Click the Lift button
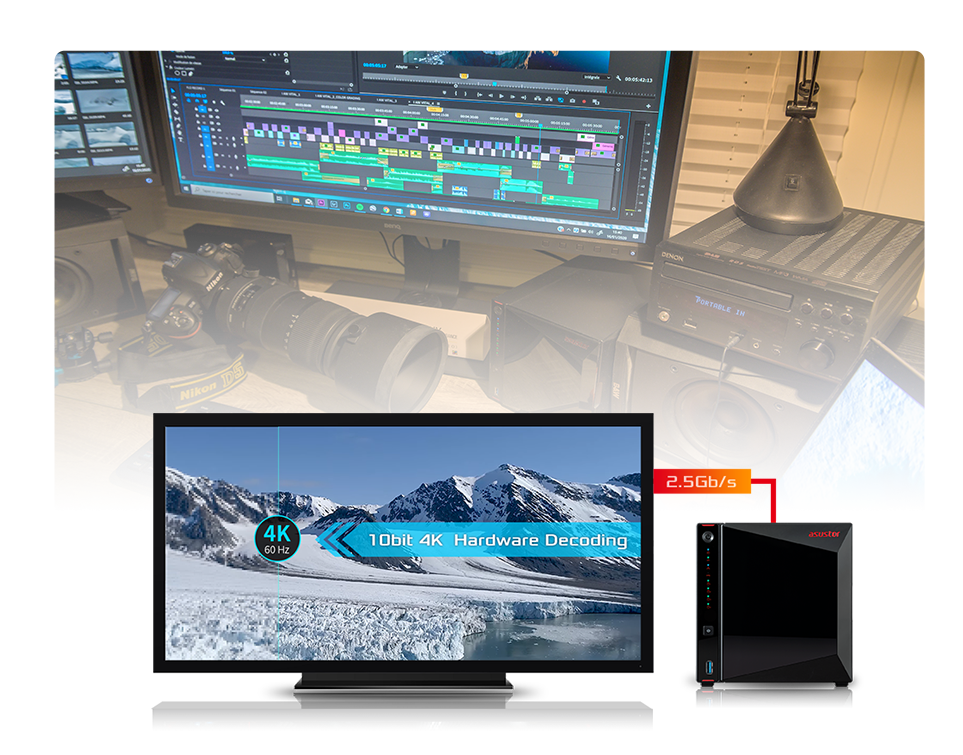 537,99
